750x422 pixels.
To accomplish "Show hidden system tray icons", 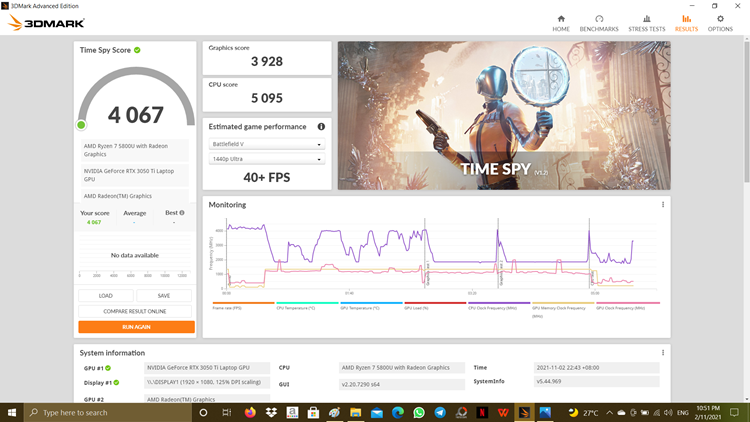I will tap(609, 412).
